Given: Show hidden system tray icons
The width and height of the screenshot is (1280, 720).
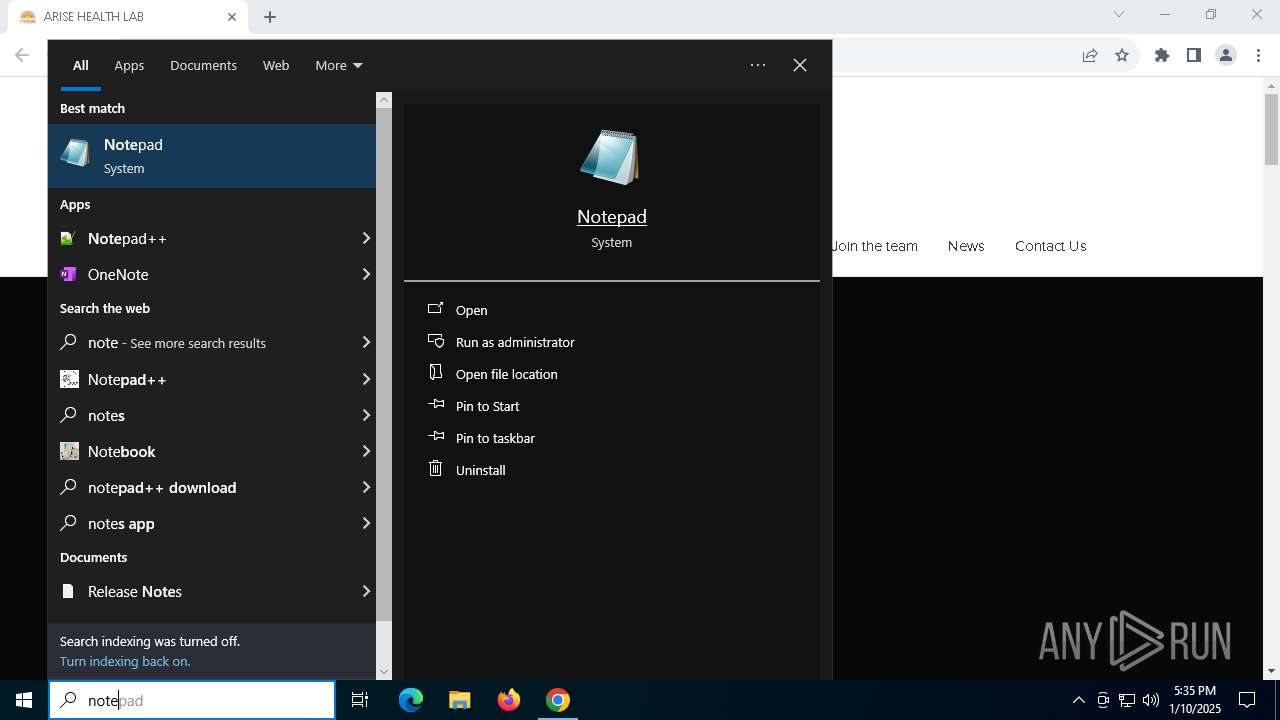Looking at the screenshot, I should click(x=1078, y=700).
